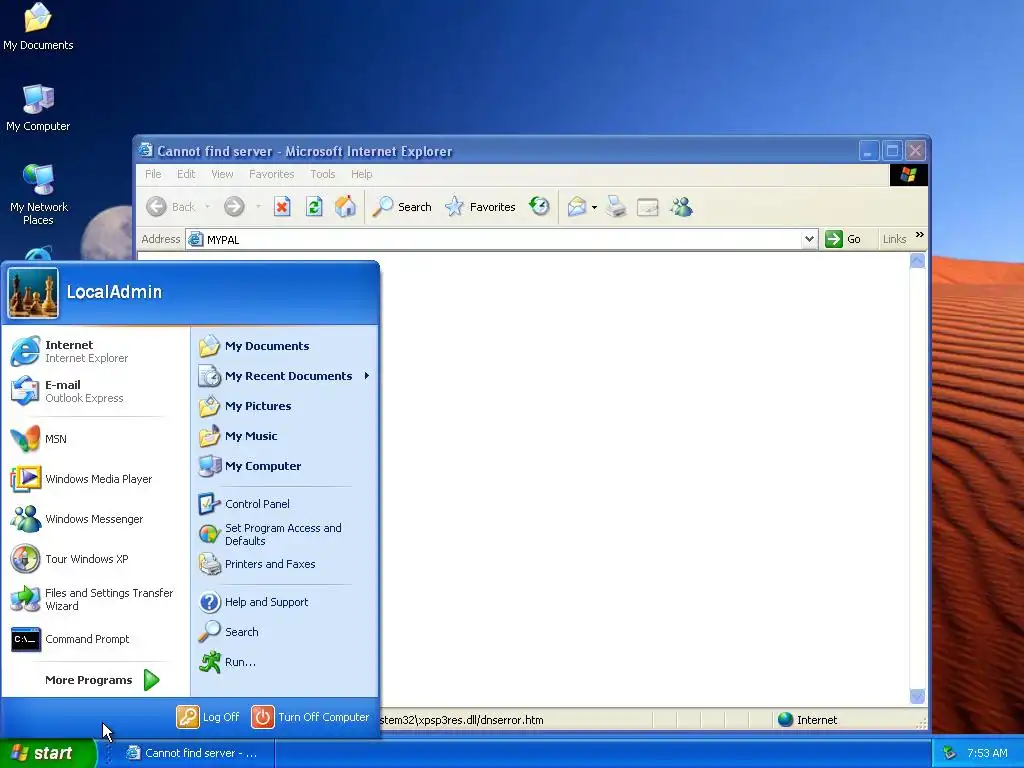Open Internet Explorer from Start menu

95,351
